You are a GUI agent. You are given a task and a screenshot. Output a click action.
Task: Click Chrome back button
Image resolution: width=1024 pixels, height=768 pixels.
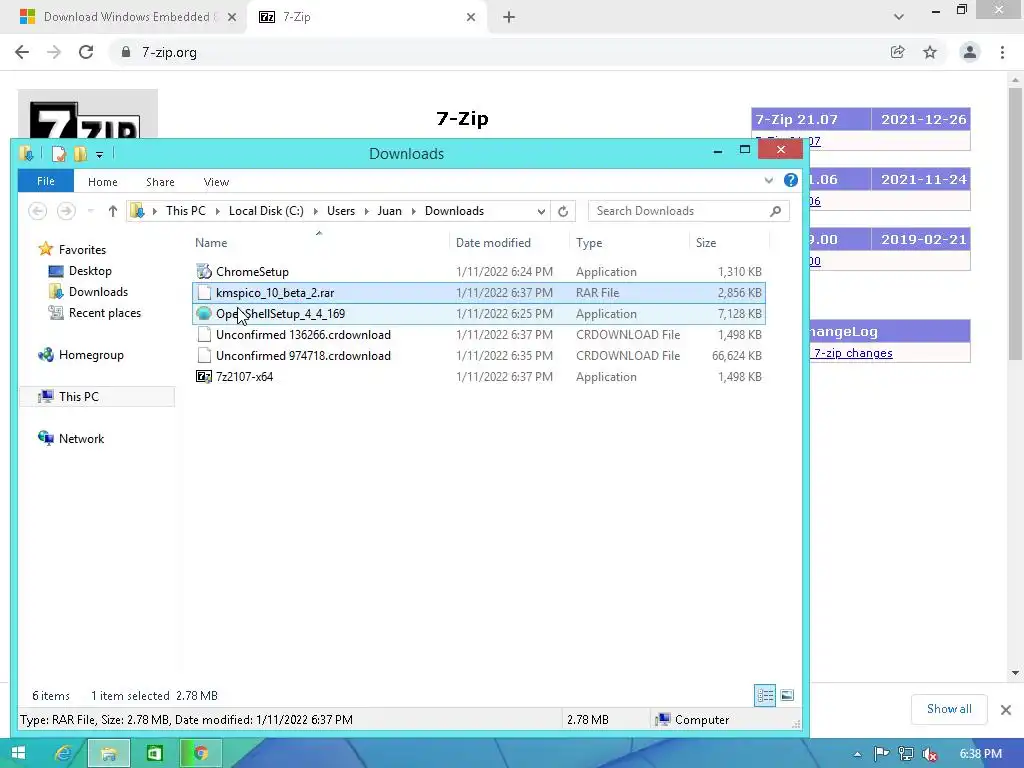point(22,52)
